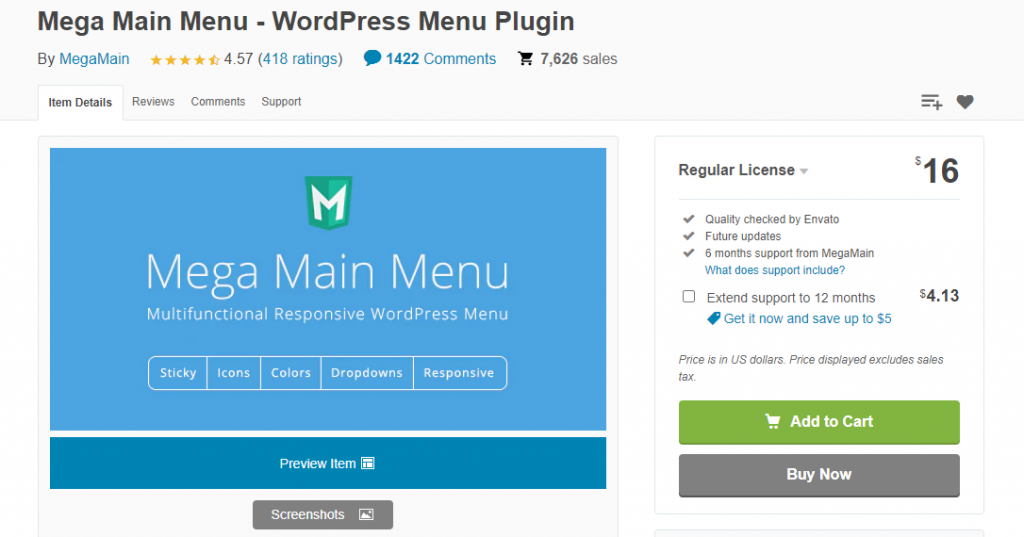This screenshot has width=1024, height=537.
Task: Click the 7,626 sales text
Action: click(579, 59)
